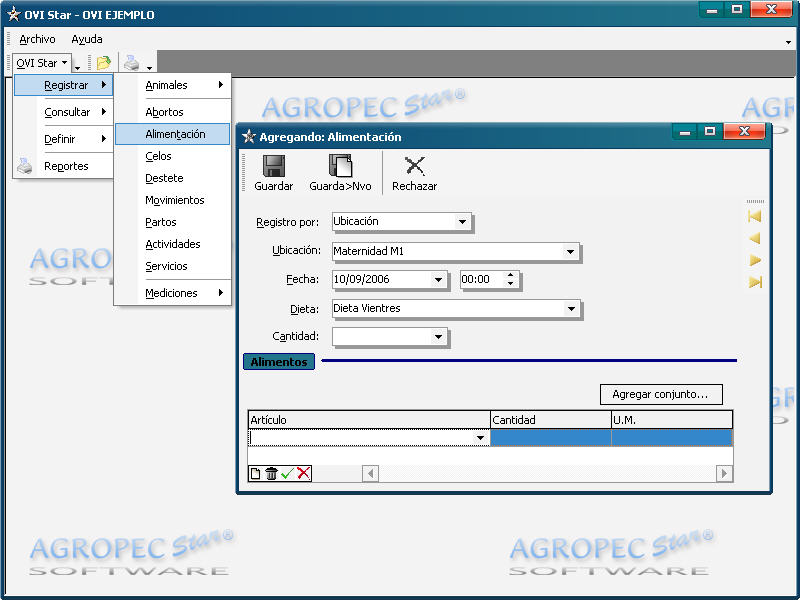The image size is (800, 600).
Task: Click the U.M. column header
Action: 672,420
